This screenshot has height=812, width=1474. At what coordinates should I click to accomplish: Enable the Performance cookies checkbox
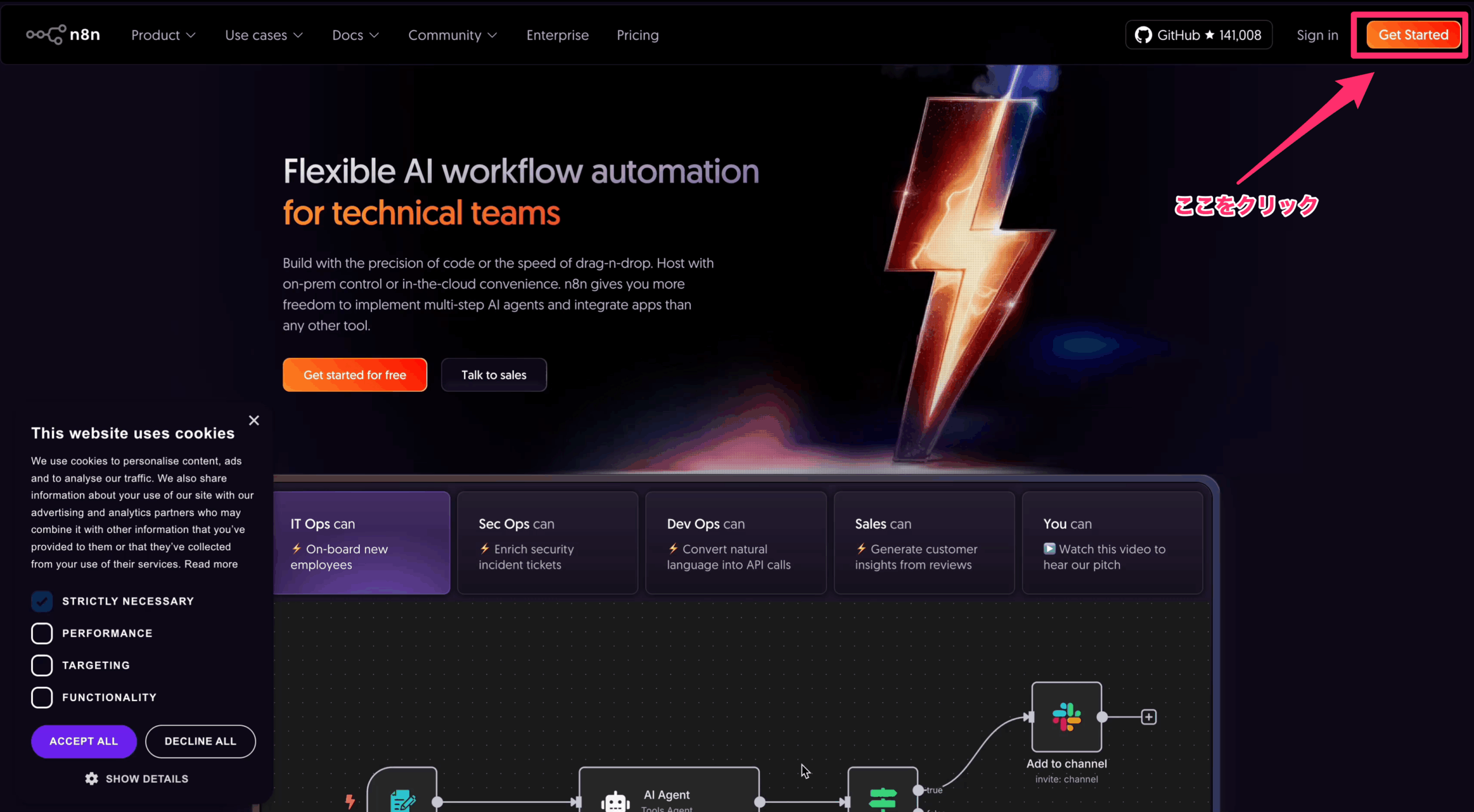point(42,633)
